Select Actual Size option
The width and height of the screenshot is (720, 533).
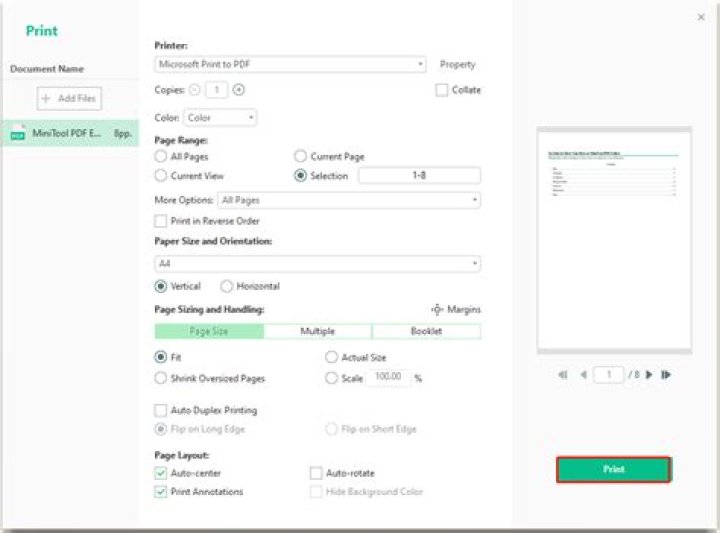point(331,357)
